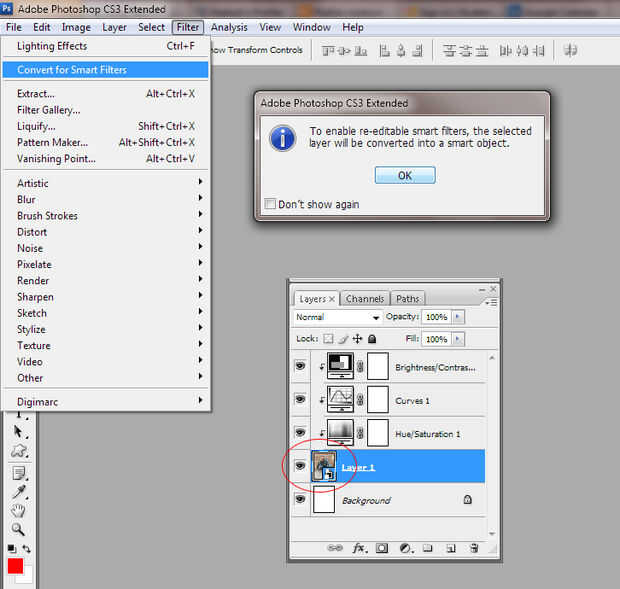Create new adjustment layer icon
Image resolution: width=620 pixels, height=589 pixels.
pos(405,548)
